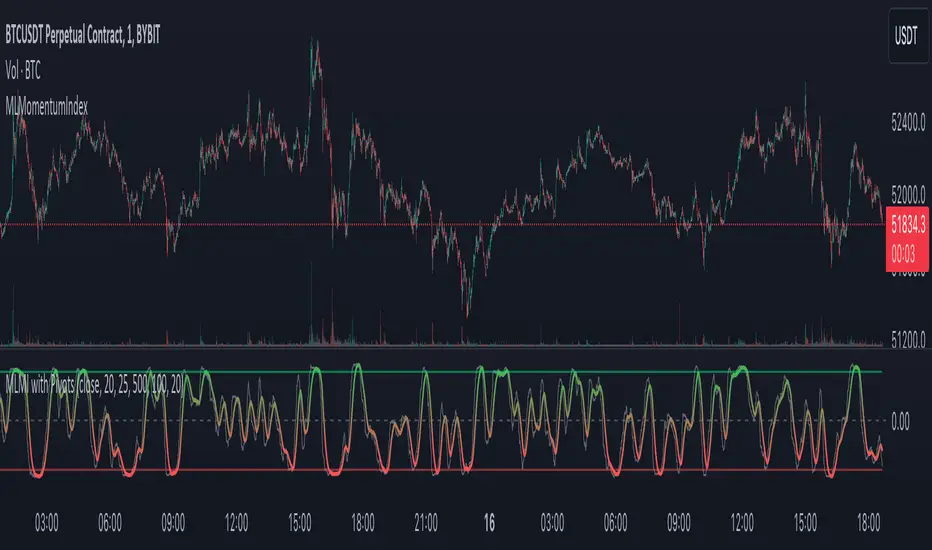Viewport: 932px width, 550px height.
Task: Select the 15:00 marker on the left half
Action: click(x=300, y=523)
